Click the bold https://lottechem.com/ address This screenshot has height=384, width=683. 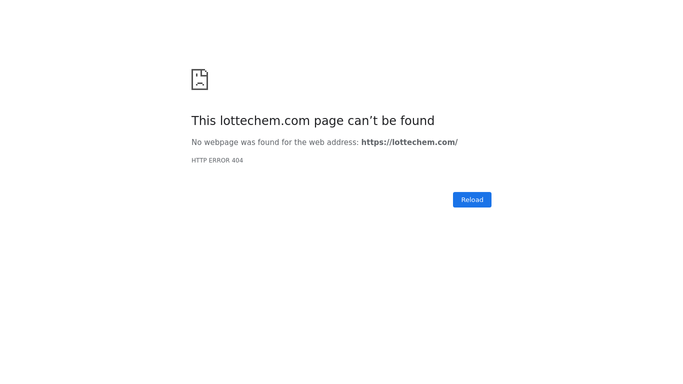pyautogui.click(x=409, y=142)
